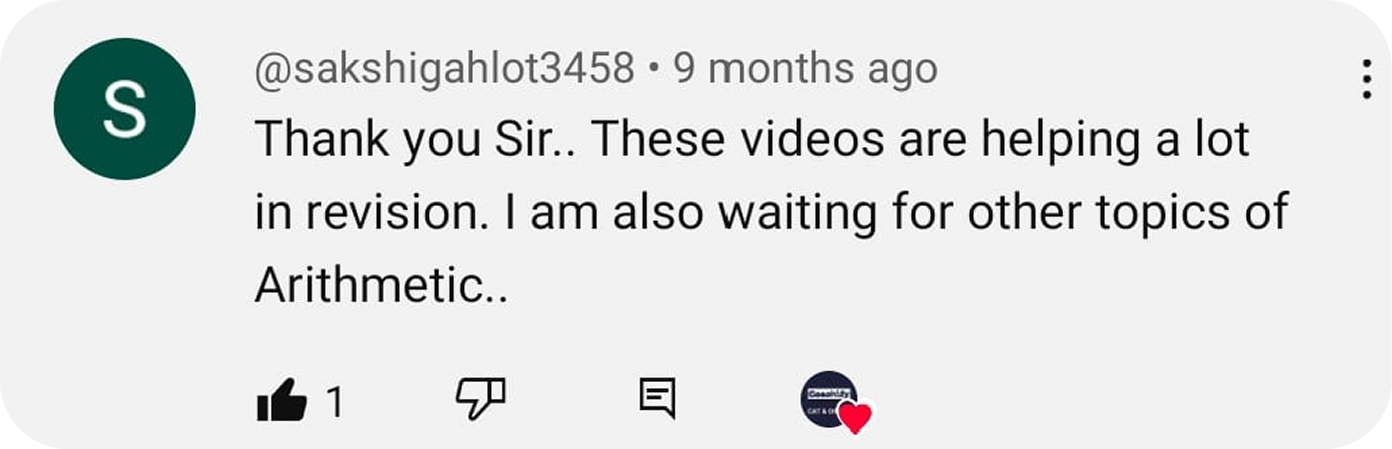Open the three-dot more options menu
The image size is (1392, 449).
[x=1366, y=79]
